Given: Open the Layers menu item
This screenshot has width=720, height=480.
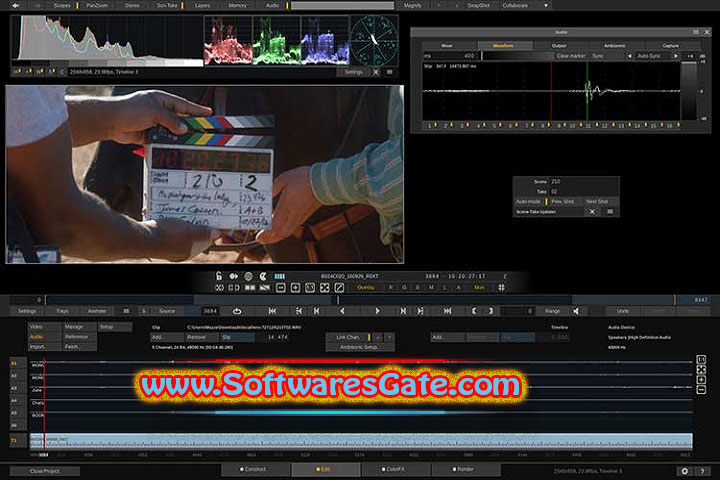Looking at the screenshot, I should coord(202,6).
